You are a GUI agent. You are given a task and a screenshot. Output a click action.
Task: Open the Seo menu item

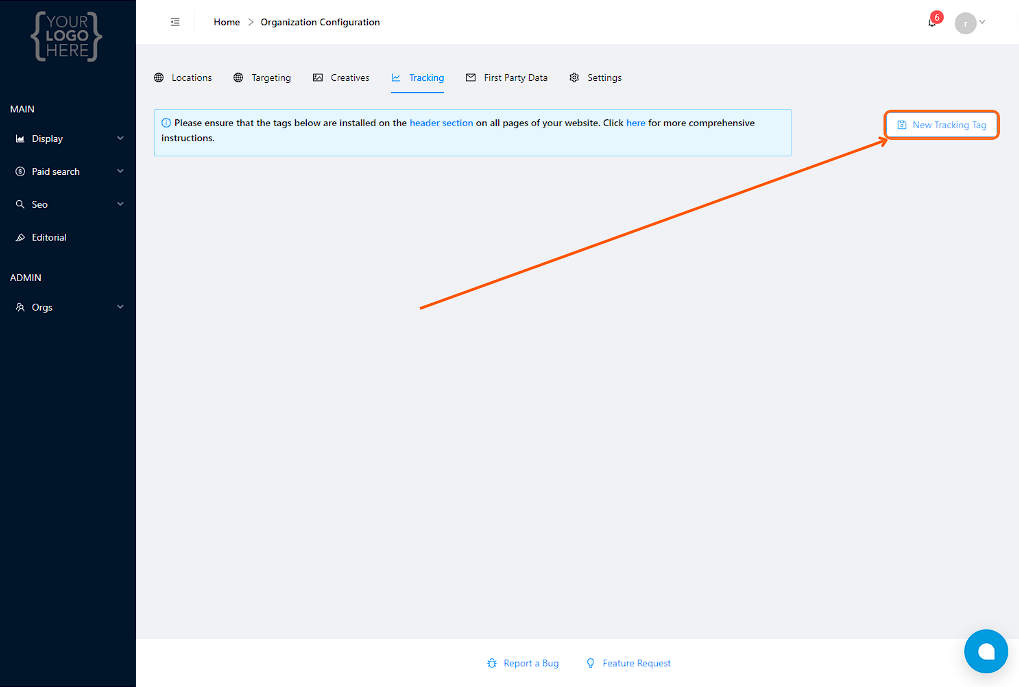68,204
